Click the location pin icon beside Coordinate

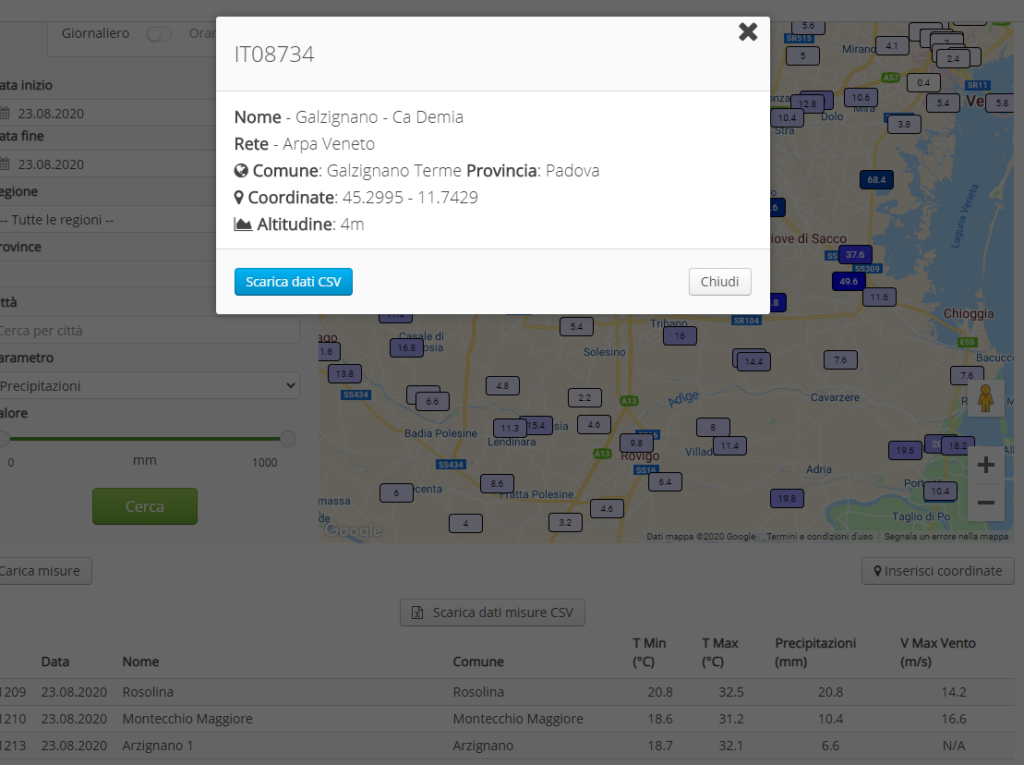239,198
